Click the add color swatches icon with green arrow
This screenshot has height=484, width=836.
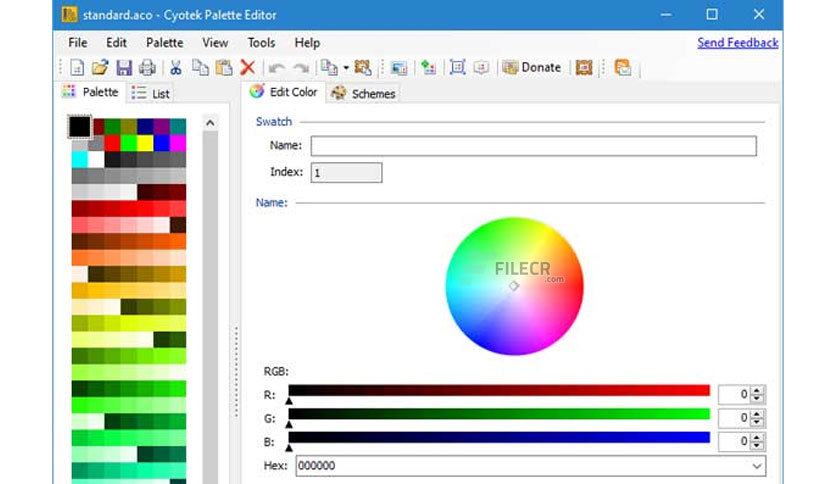(x=428, y=68)
